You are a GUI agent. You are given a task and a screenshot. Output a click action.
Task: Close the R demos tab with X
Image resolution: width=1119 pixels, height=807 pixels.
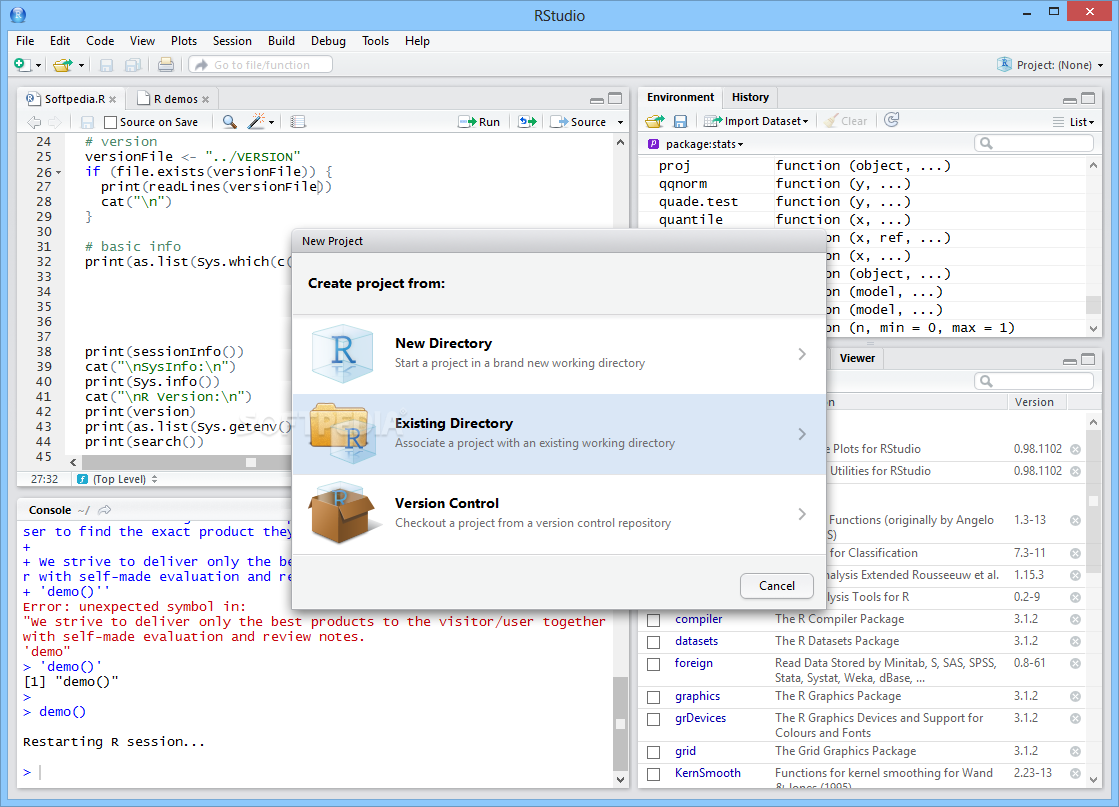click(x=206, y=99)
